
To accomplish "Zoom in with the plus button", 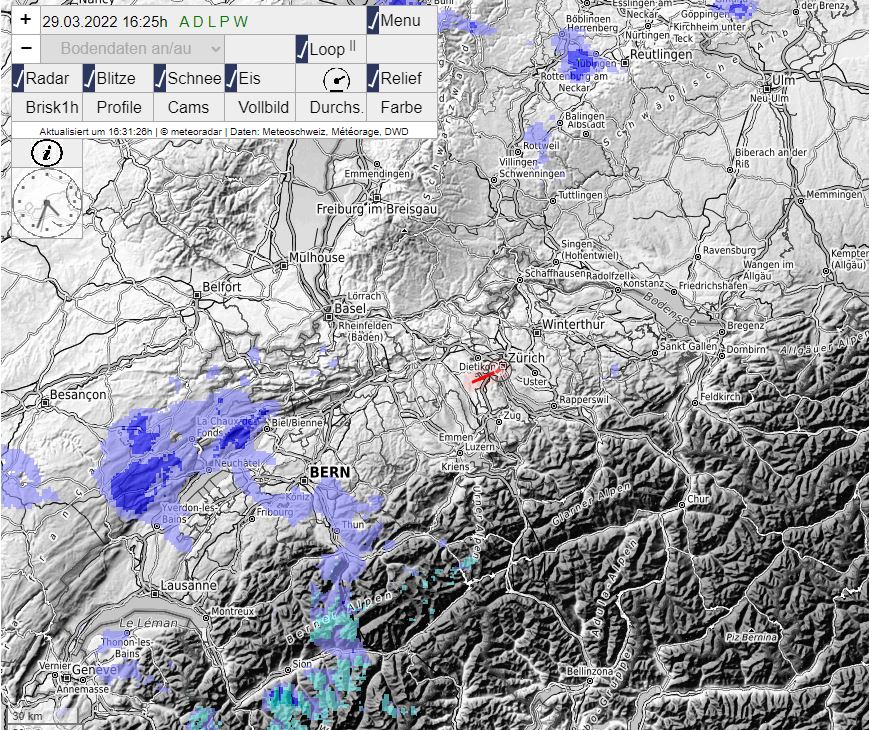I will [x=26, y=21].
